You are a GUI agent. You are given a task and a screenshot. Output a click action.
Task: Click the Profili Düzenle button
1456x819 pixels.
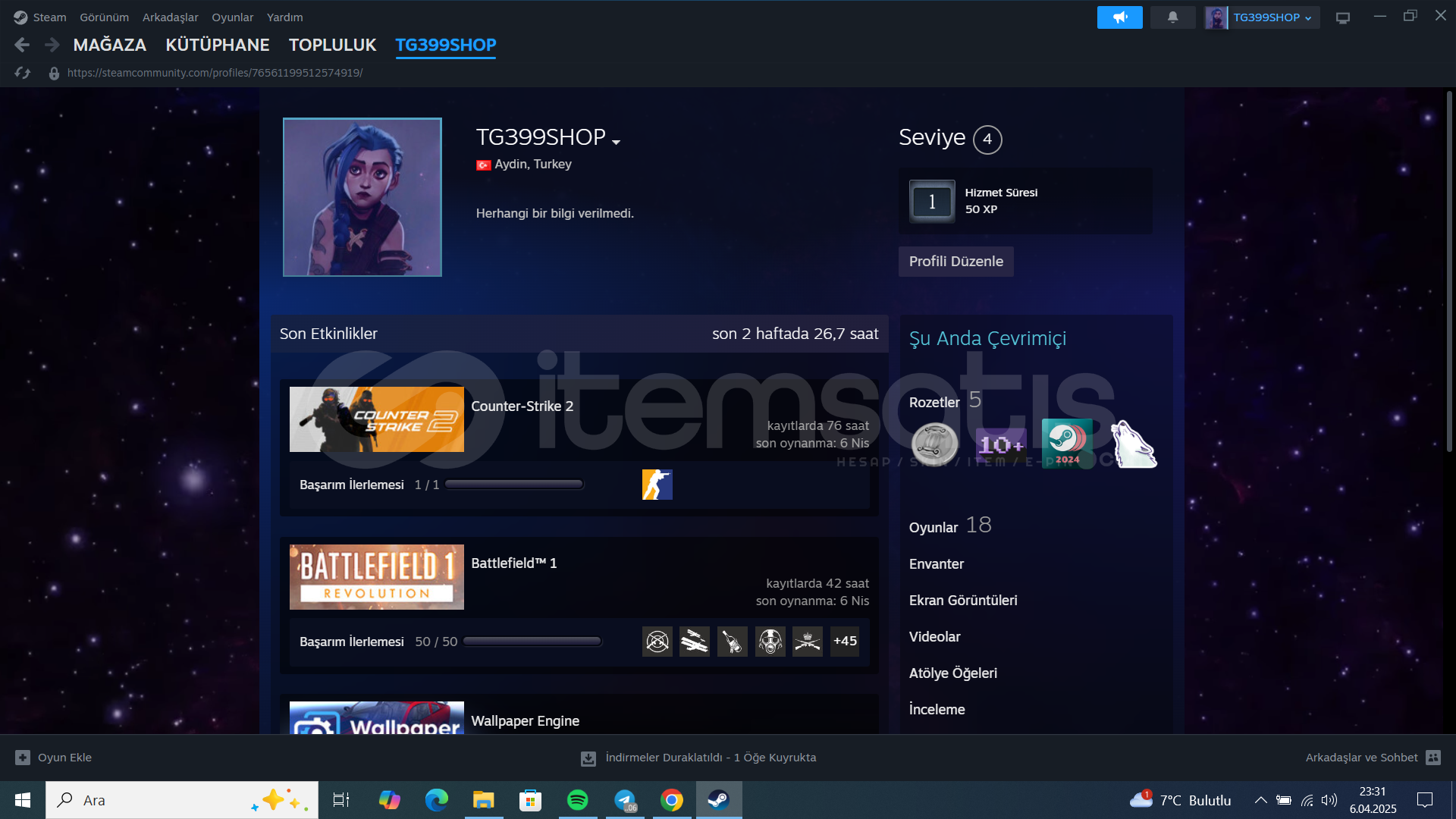pos(956,262)
